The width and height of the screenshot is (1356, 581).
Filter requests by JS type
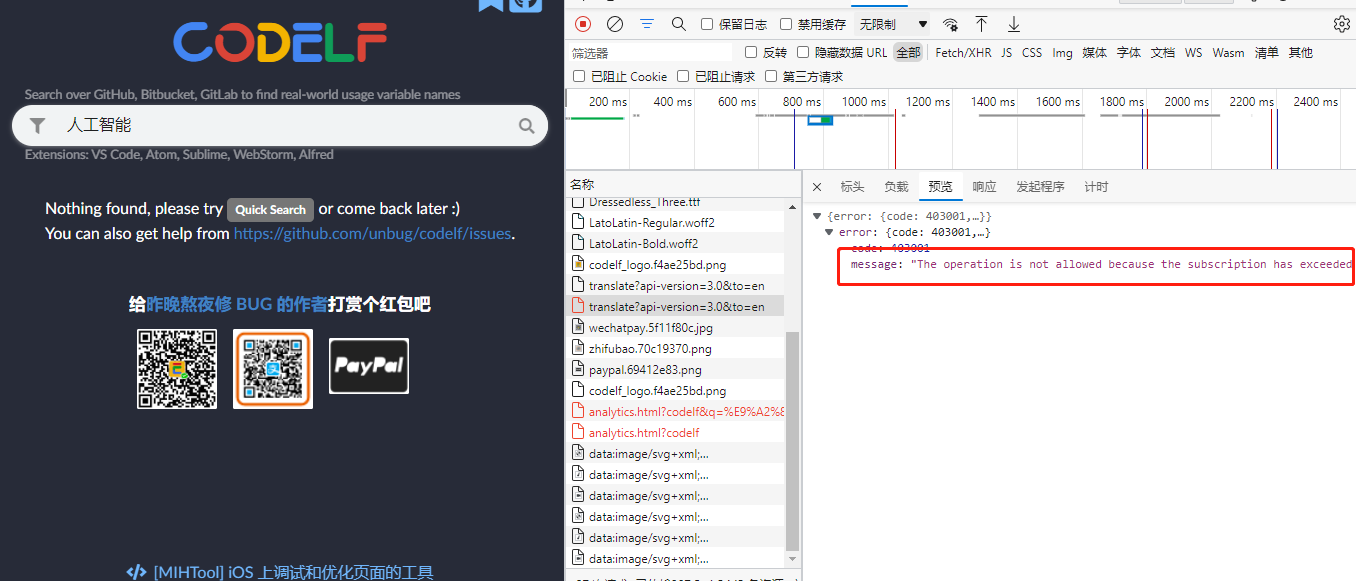point(1006,53)
